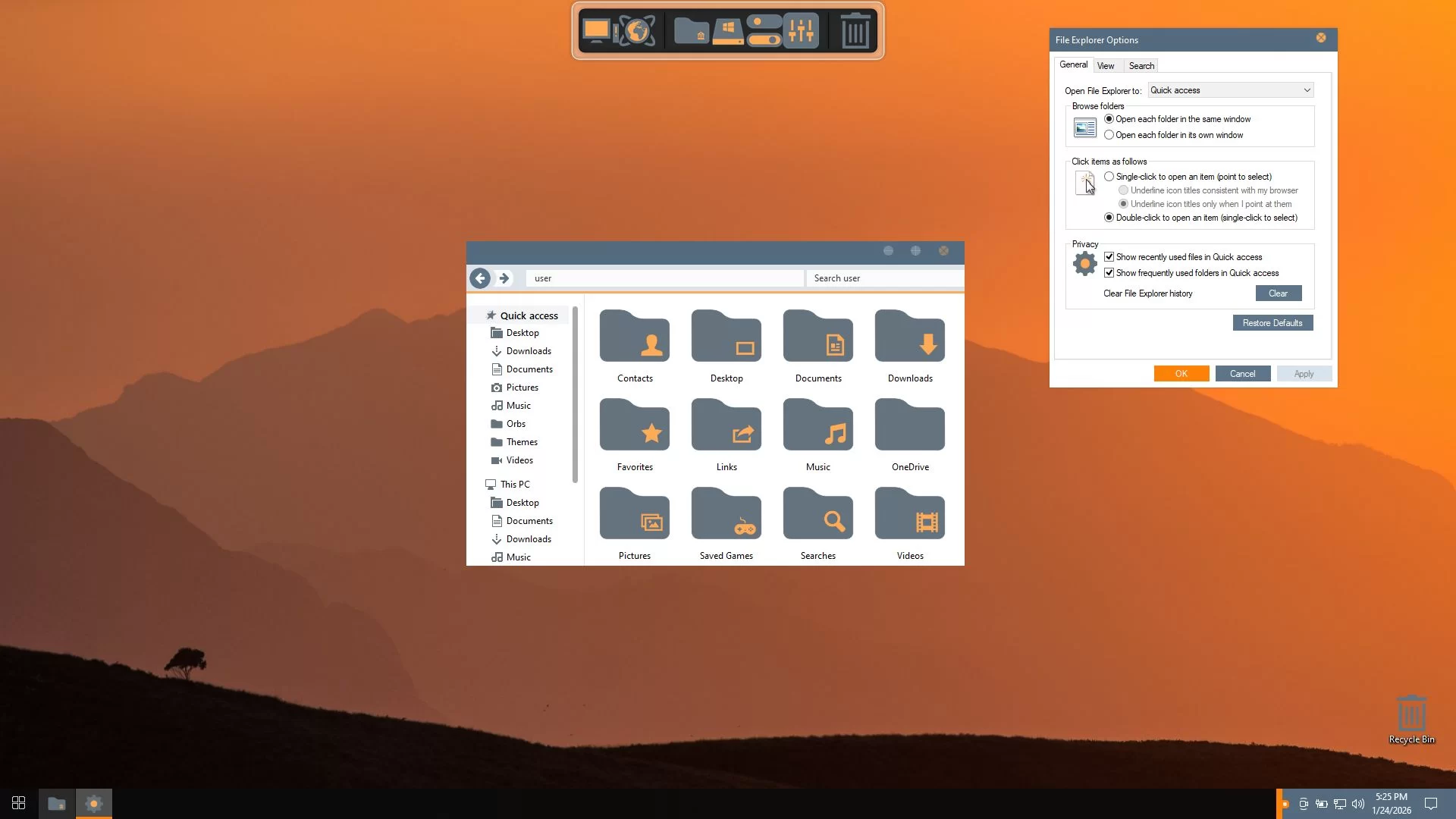This screenshot has height=819, width=1456.
Task: Open the Windows drive dock icon
Action: click(x=728, y=31)
